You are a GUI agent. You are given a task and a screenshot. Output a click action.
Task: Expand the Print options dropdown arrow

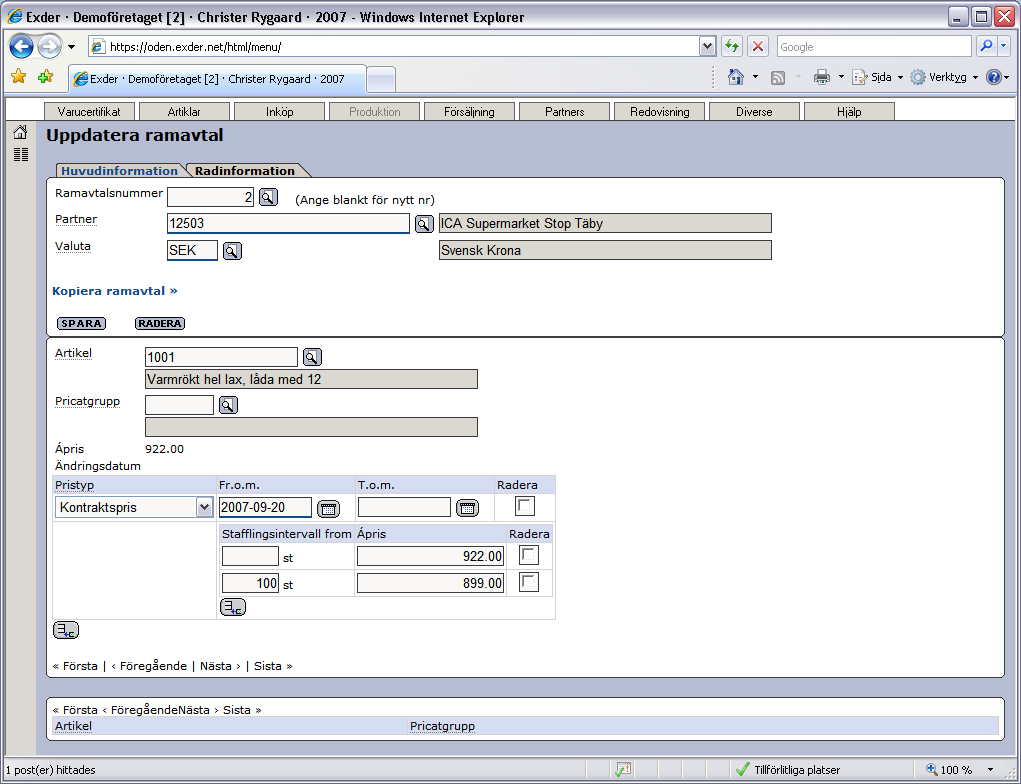(x=841, y=77)
